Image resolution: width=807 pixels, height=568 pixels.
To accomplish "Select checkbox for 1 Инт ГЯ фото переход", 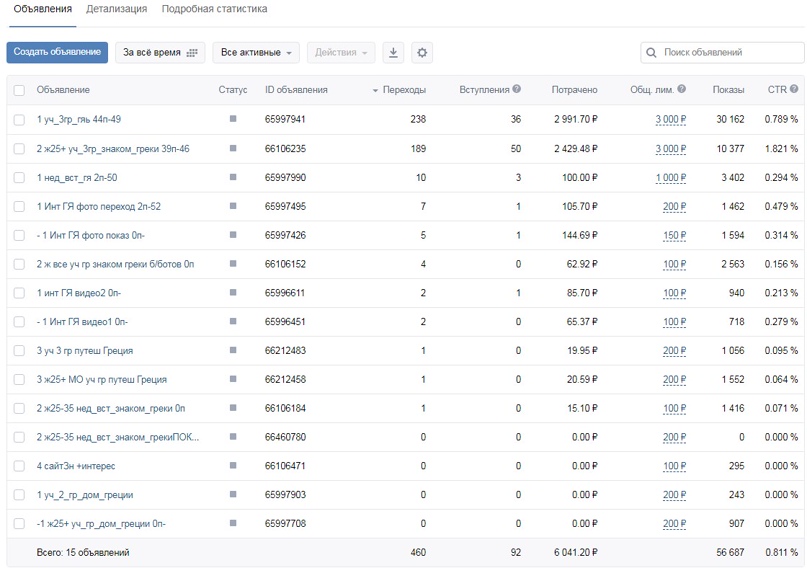I will coord(19,206).
